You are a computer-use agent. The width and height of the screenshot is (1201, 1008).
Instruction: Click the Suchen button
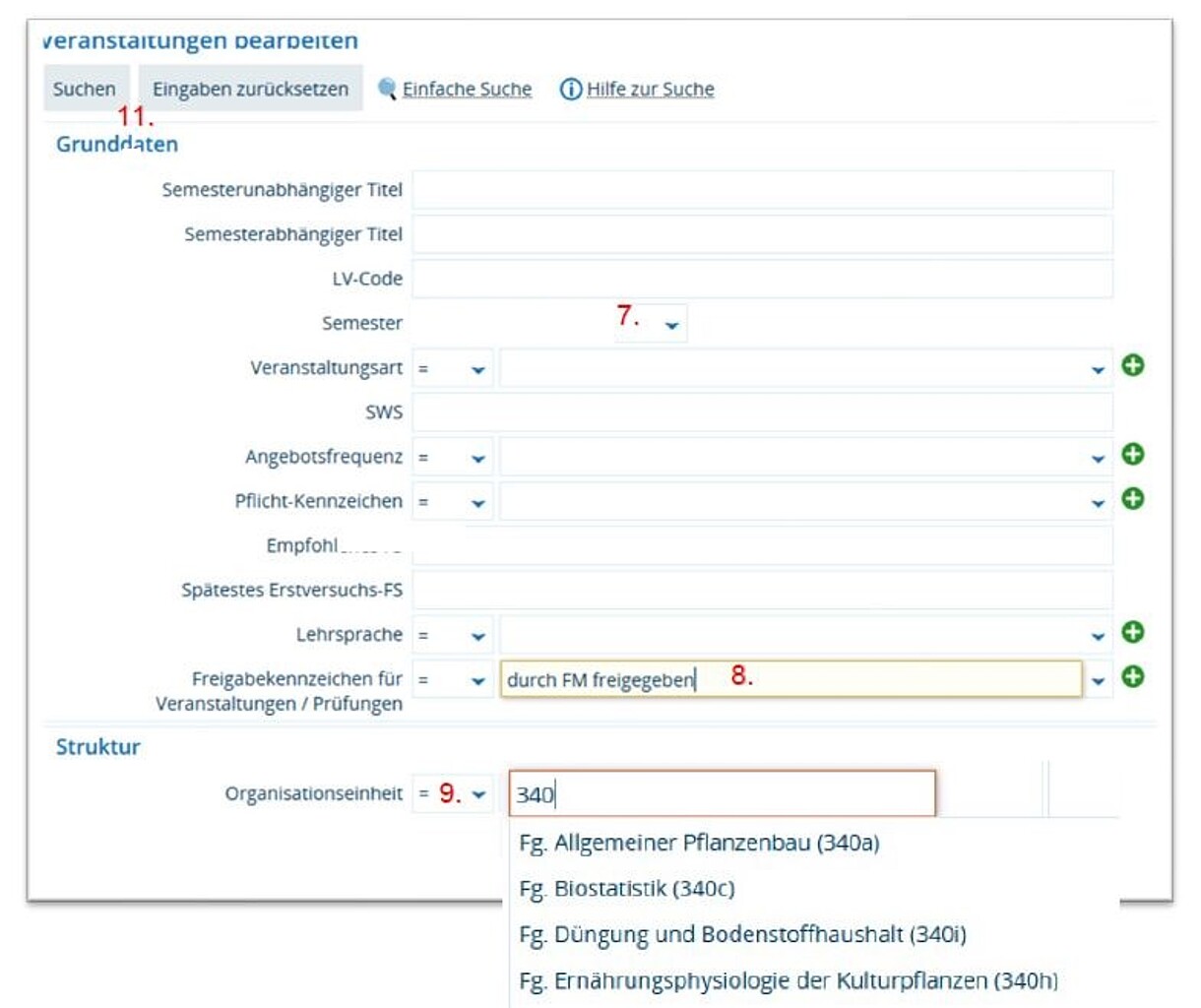[85, 89]
